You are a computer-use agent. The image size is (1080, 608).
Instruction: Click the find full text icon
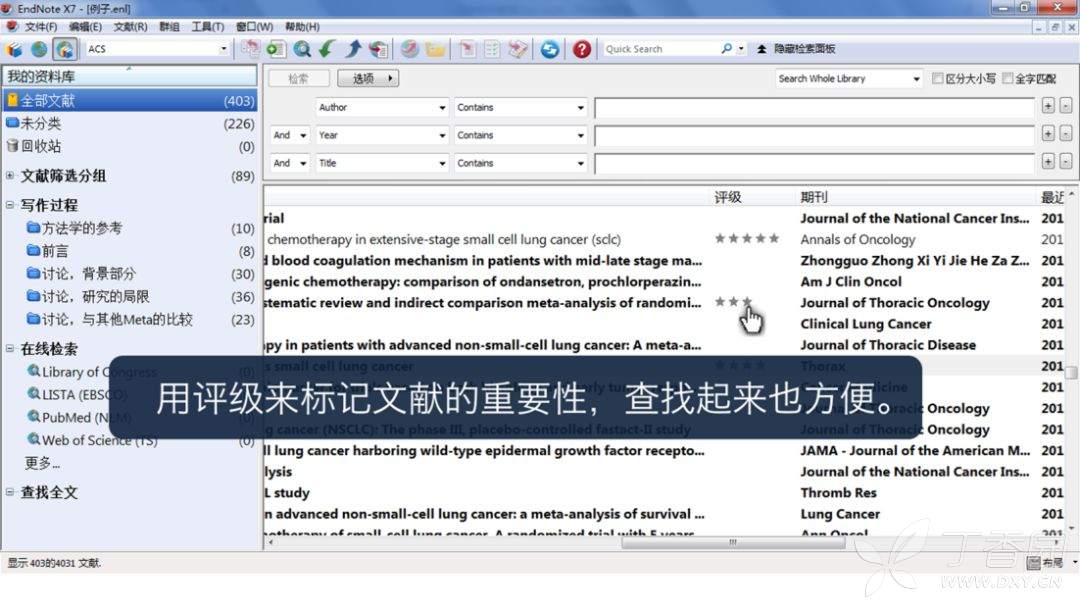378,49
